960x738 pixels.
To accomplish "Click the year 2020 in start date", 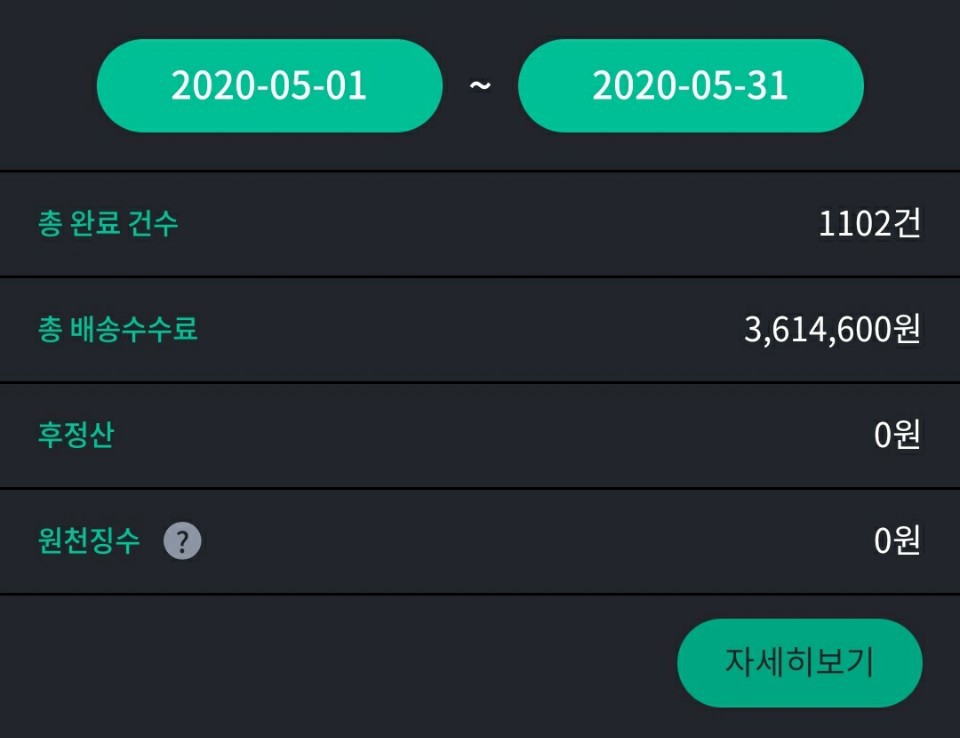I will (x=212, y=86).
